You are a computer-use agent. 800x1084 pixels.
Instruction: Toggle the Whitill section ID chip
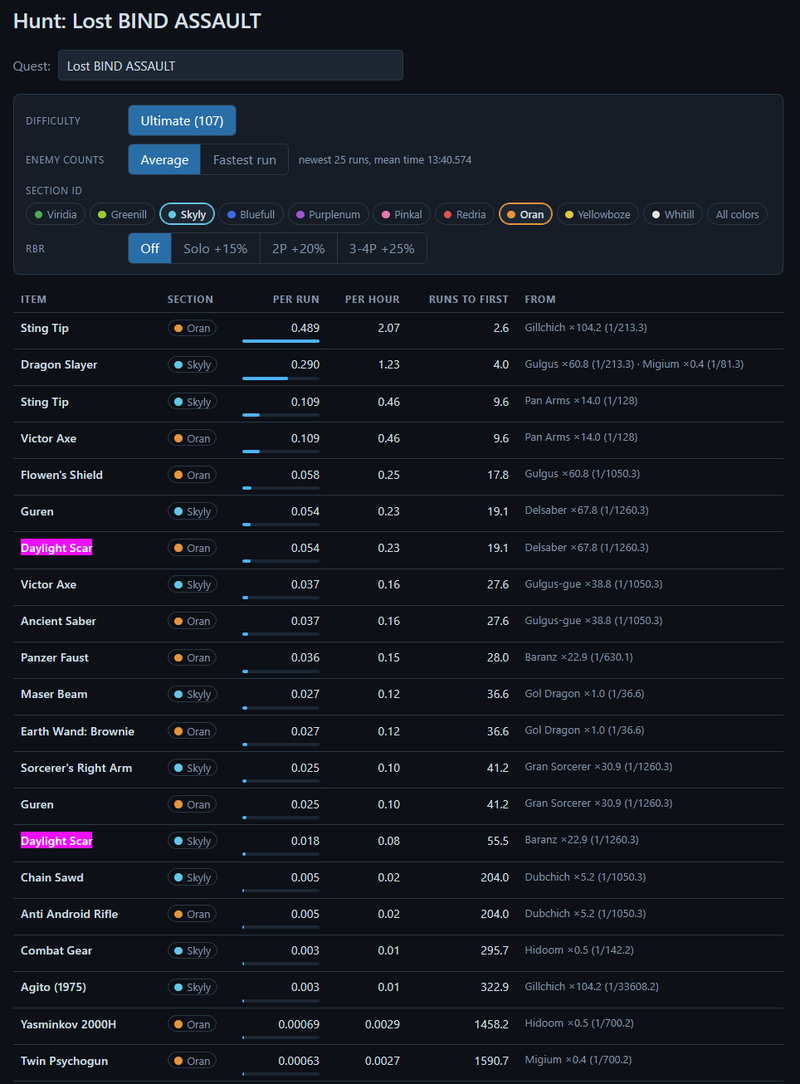point(673,214)
